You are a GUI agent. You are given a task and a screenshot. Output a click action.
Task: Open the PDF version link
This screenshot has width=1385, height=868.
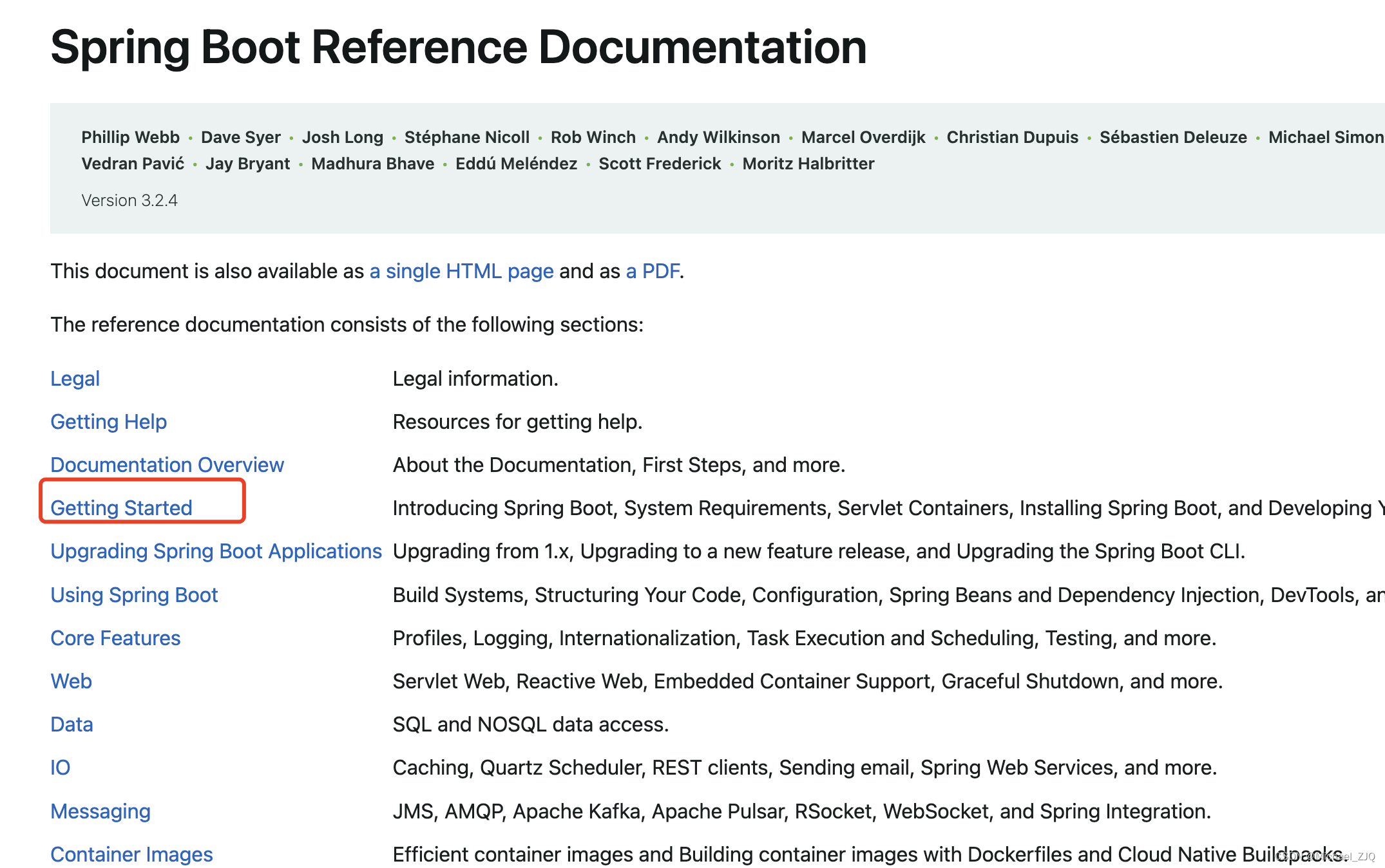[653, 271]
